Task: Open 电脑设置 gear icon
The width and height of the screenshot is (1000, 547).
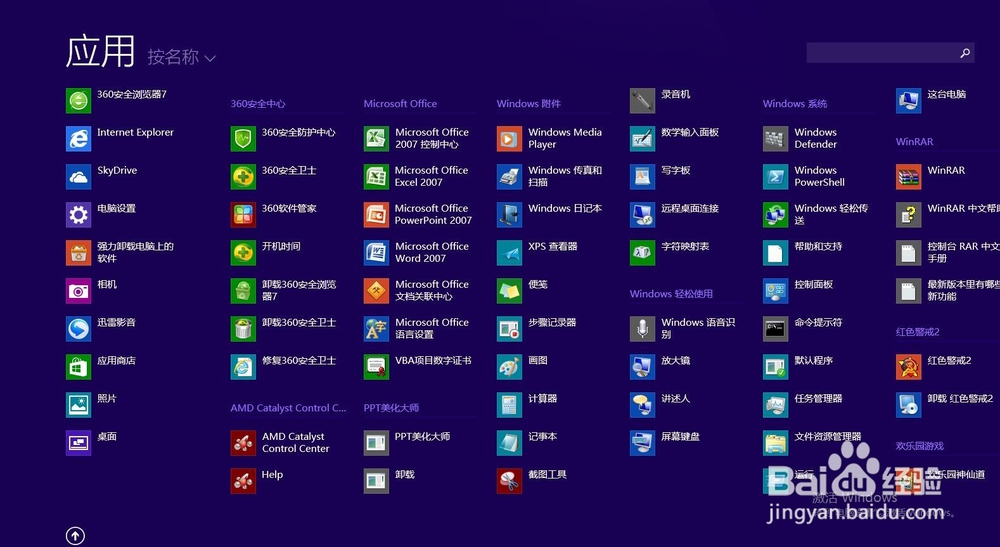Action: [x=78, y=215]
